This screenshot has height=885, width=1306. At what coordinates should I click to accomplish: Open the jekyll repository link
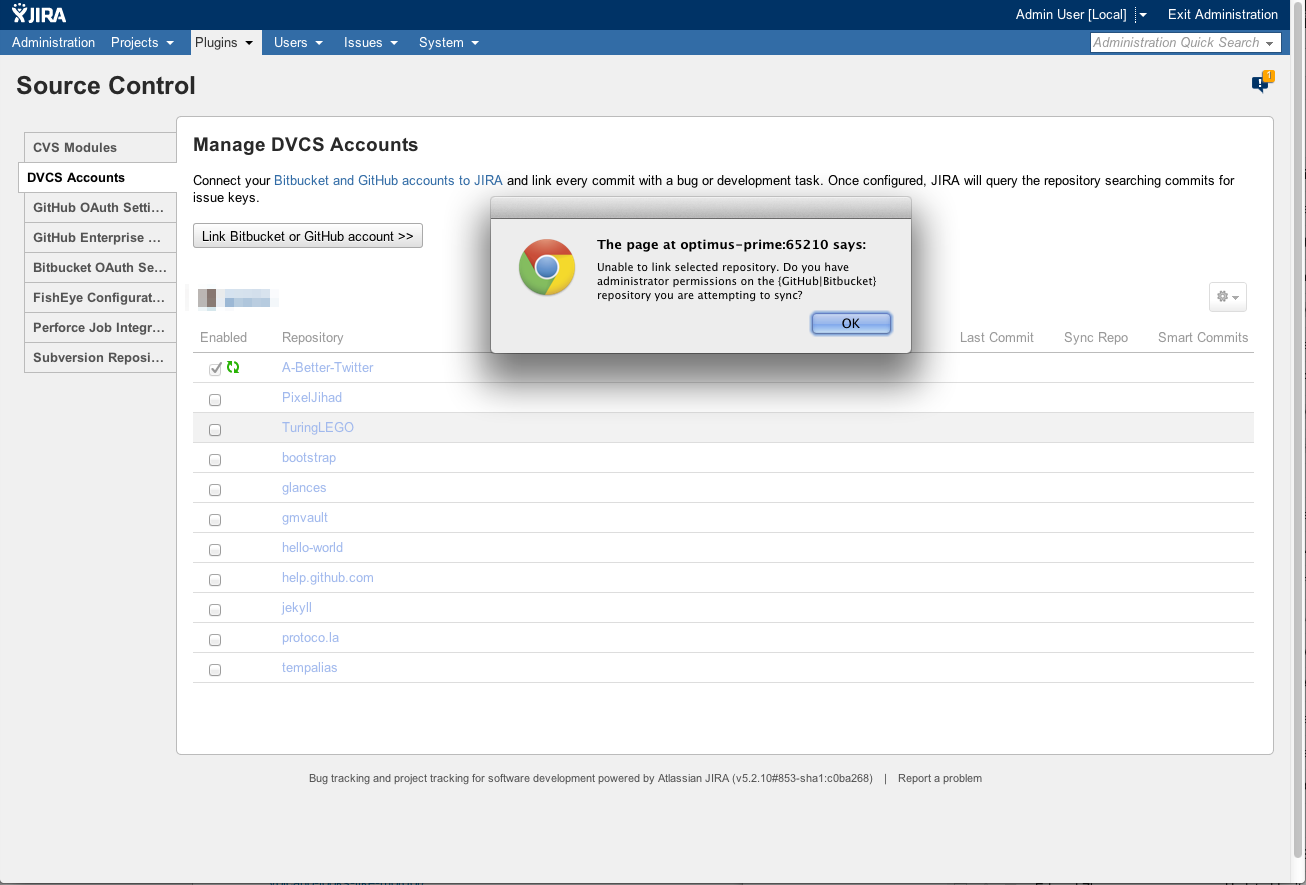coord(297,607)
